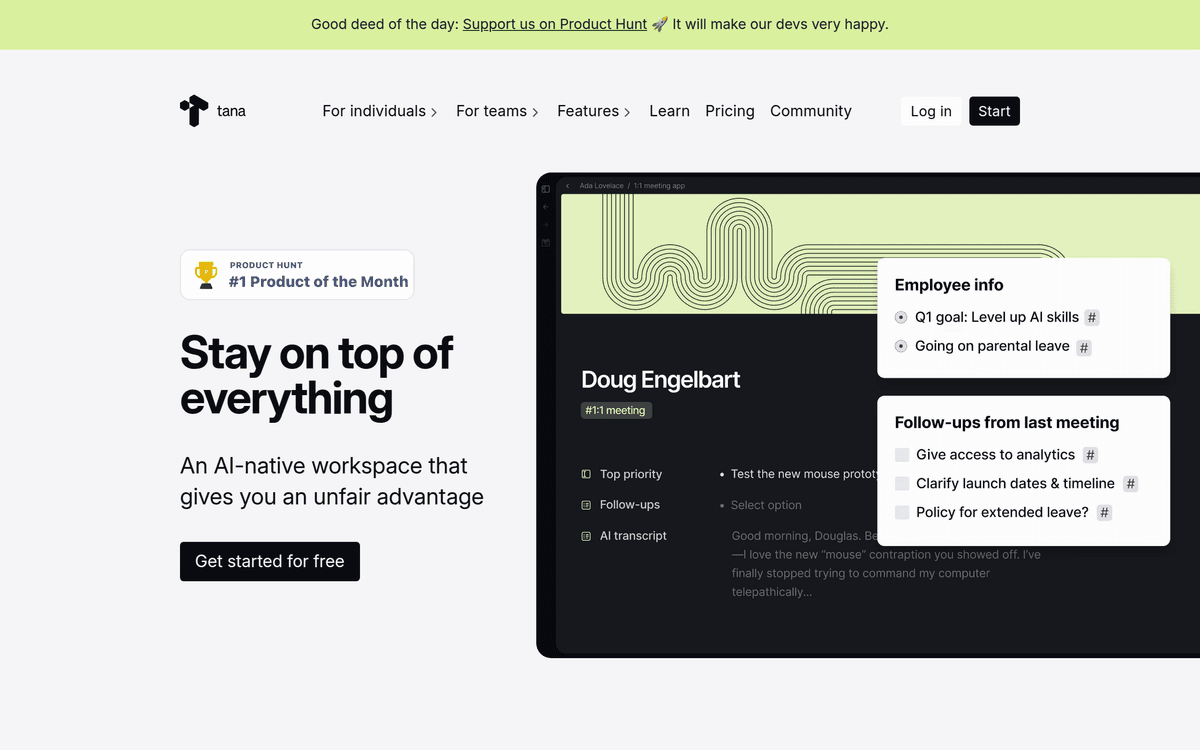Click the Product Hunt trophy icon

(x=206, y=275)
